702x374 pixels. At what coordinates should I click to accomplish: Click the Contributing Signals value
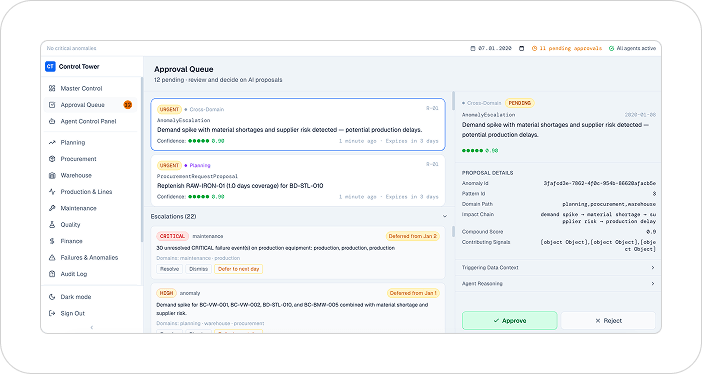click(599, 245)
